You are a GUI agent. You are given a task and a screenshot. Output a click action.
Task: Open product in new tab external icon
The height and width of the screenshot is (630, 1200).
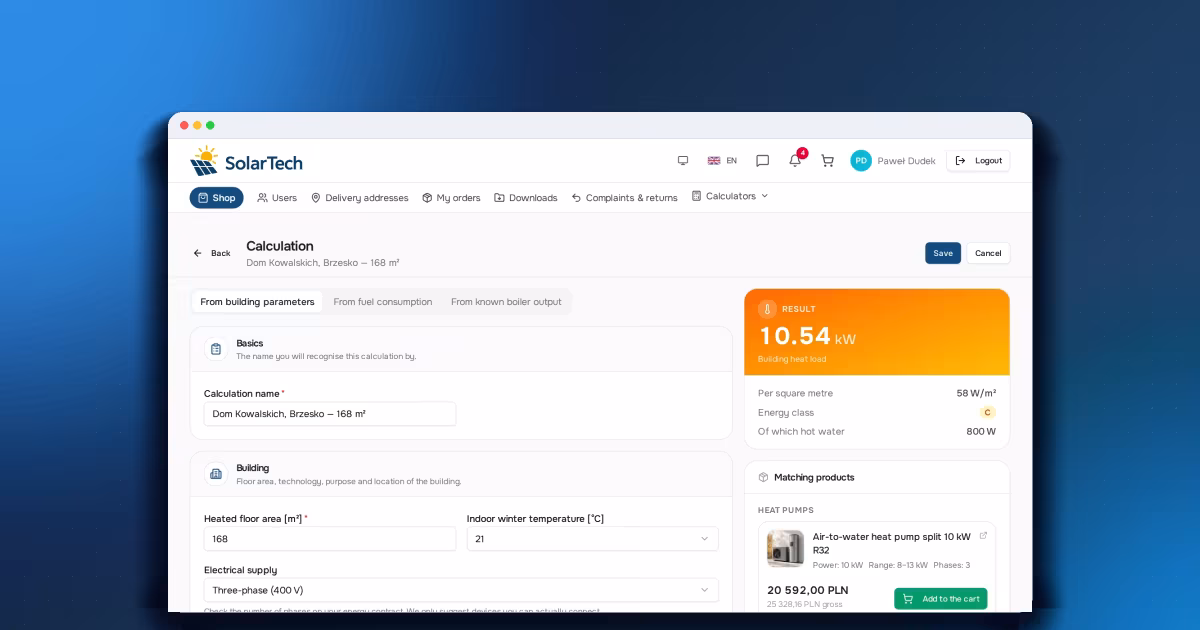click(983, 536)
